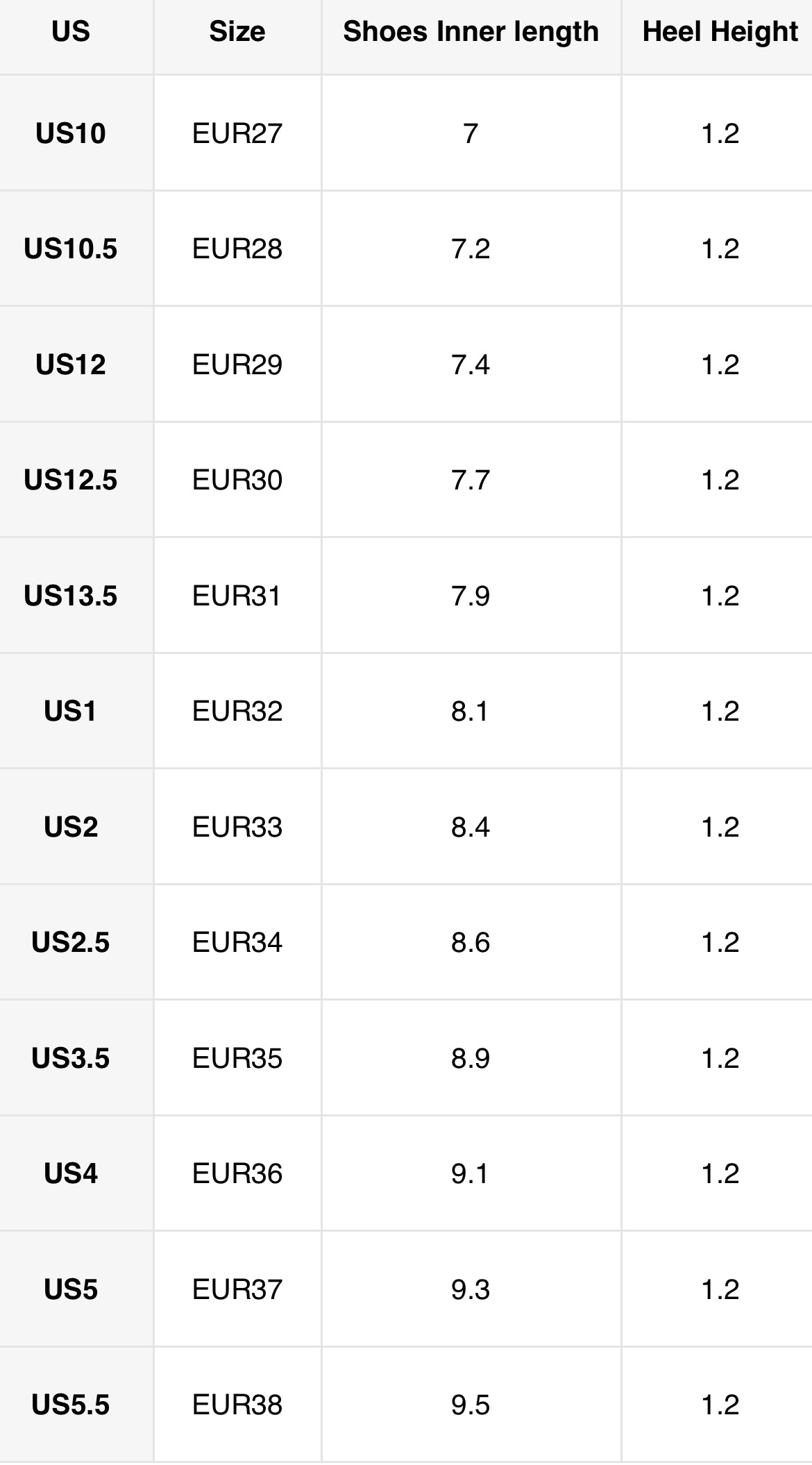Screen dimensions: 812x1465
Task: Click the EUR29 size cell
Action: tap(237, 365)
